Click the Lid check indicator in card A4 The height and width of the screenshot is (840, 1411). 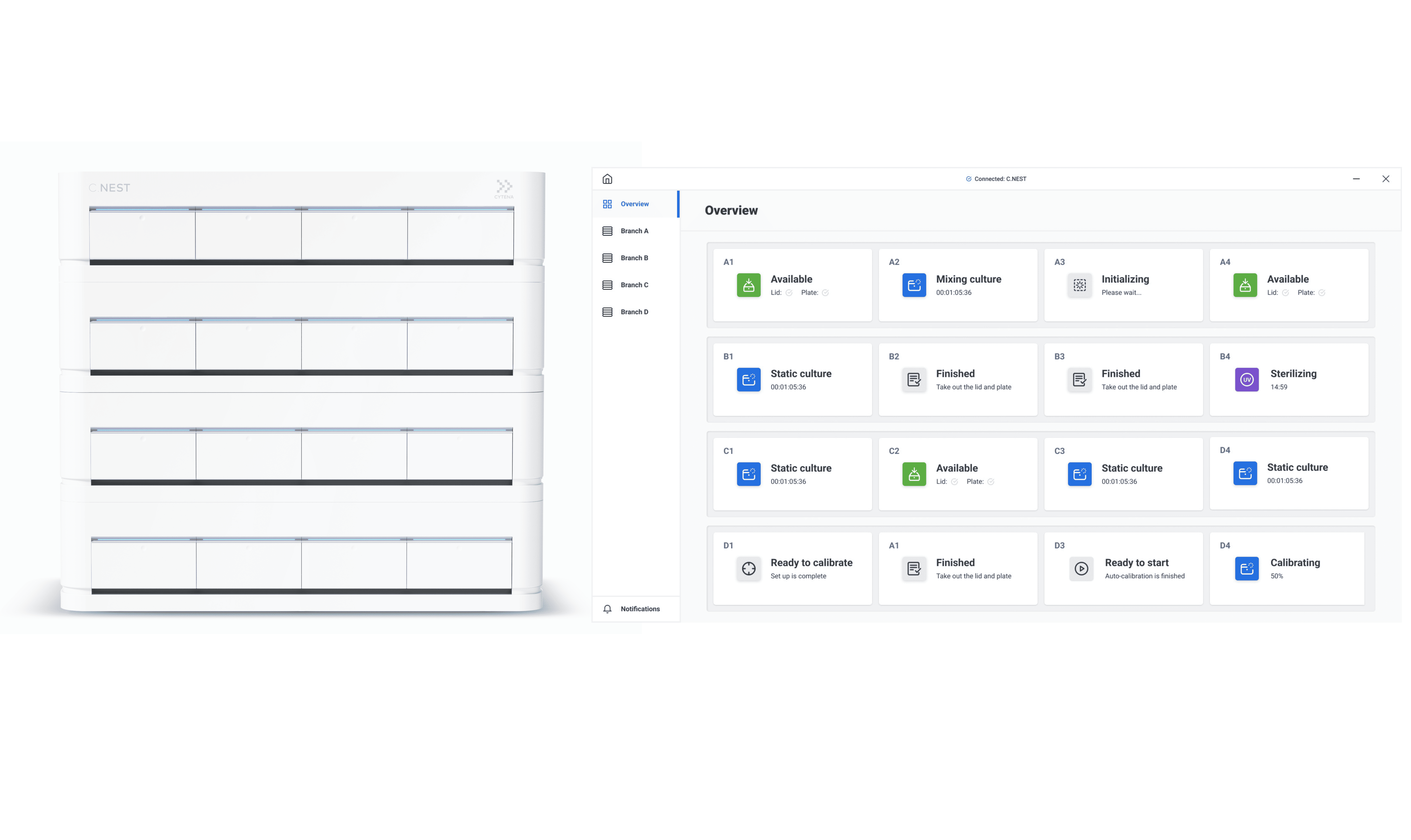(1285, 293)
